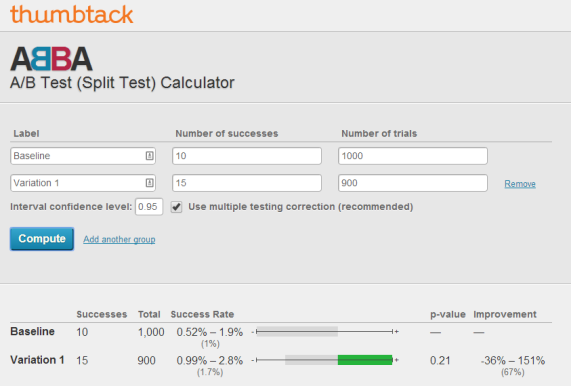Click the thumbtack logo
Image resolution: width=571 pixels, height=386 pixels.
click(72, 15)
